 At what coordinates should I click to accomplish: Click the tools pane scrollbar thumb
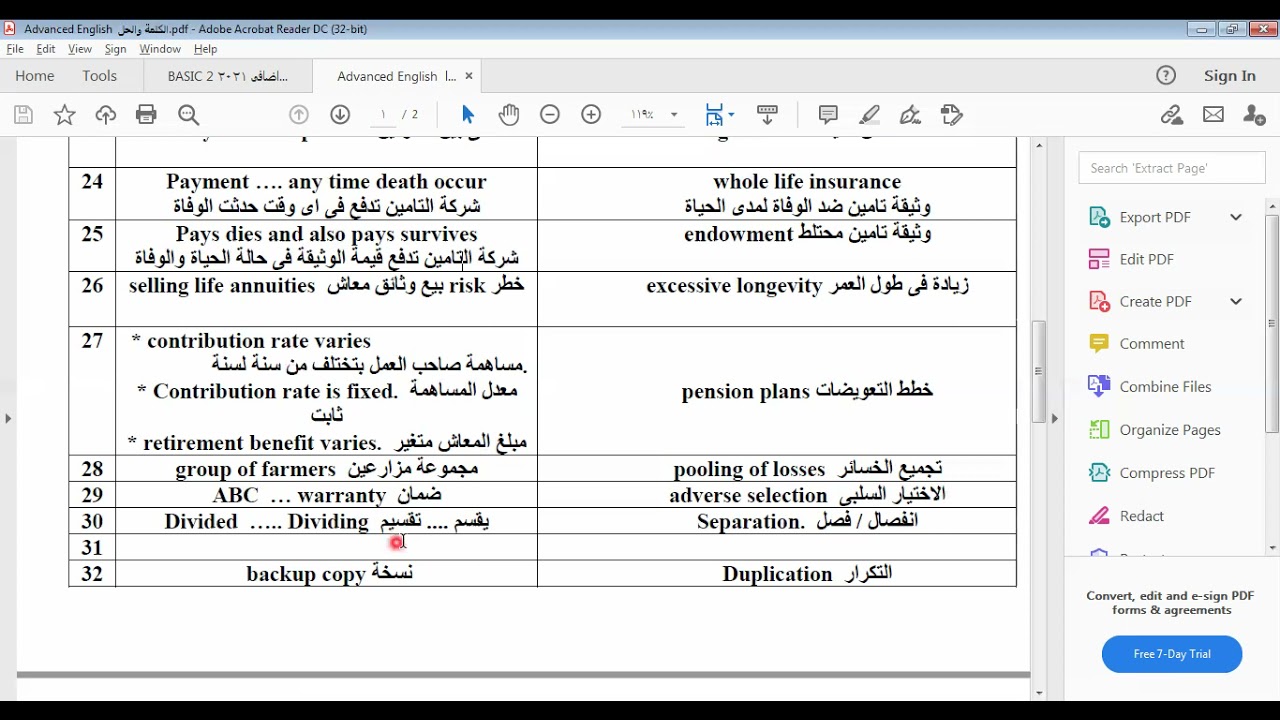click(x=1272, y=322)
